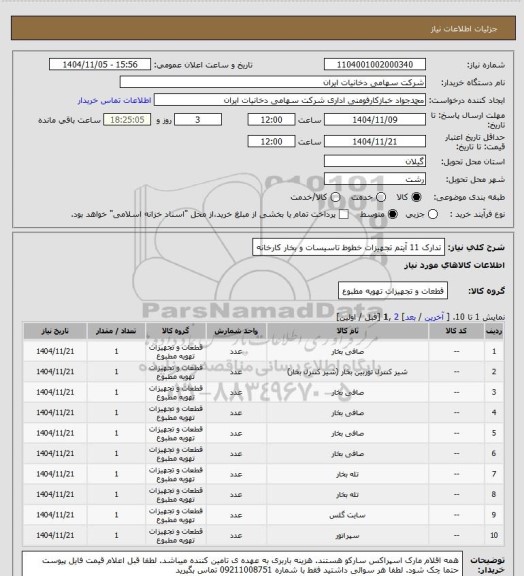524x576 pixels.
Task: Select the کالا radio button
Action: (416, 197)
